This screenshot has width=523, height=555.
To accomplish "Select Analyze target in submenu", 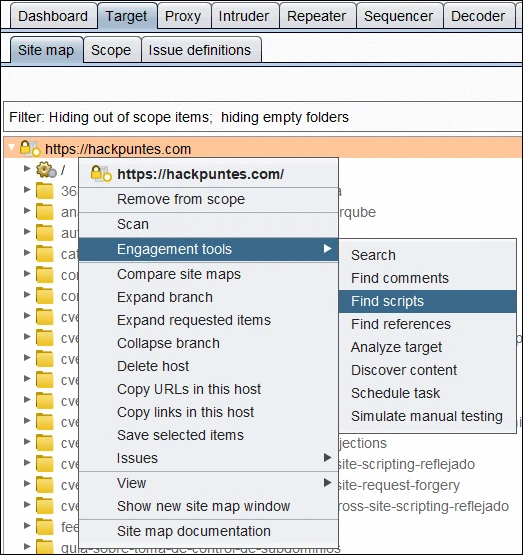I will [x=396, y=347].
